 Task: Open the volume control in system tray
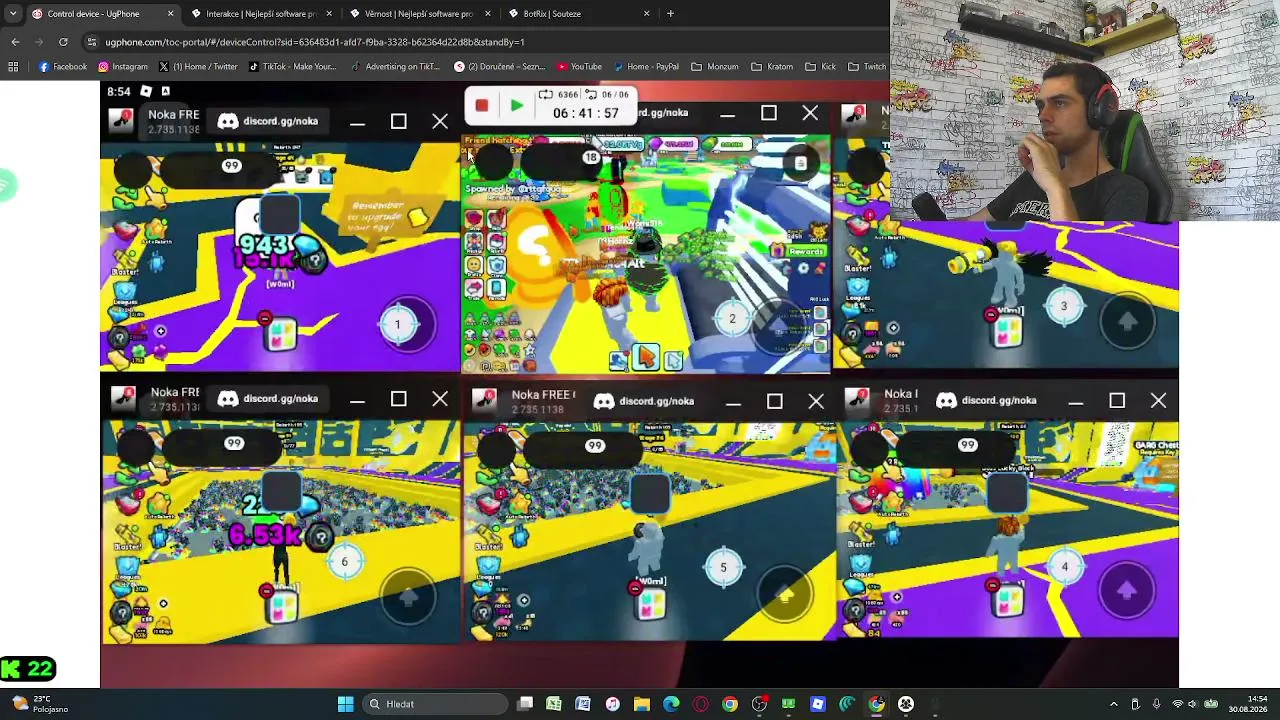click(x=1192, y=704)
